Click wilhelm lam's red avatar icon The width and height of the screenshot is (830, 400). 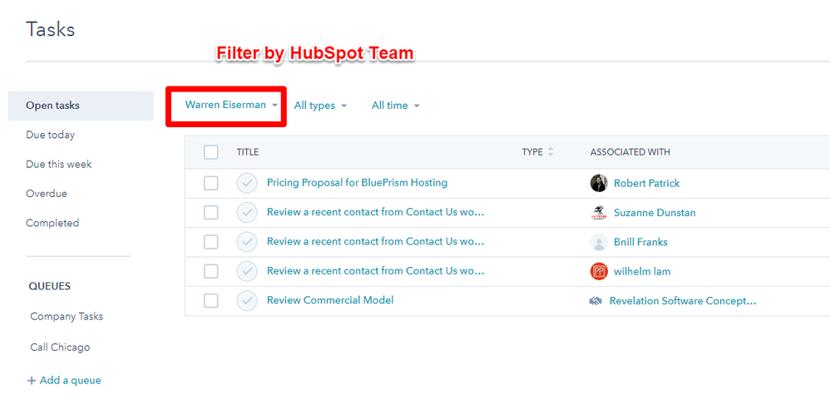pos(599,271)
